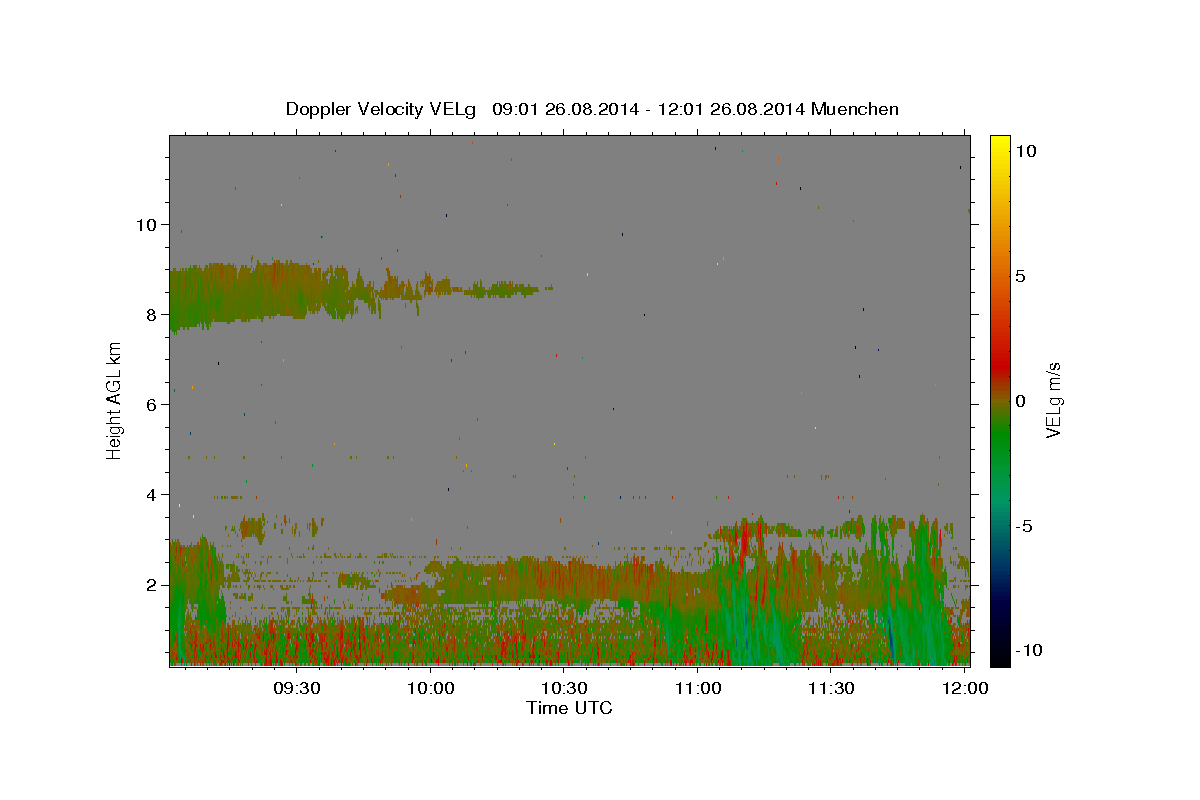The height and width of the screenshot is (800, 1200).
Task: Click the 'Height AGL km' axis label
Action: point(115,400)
